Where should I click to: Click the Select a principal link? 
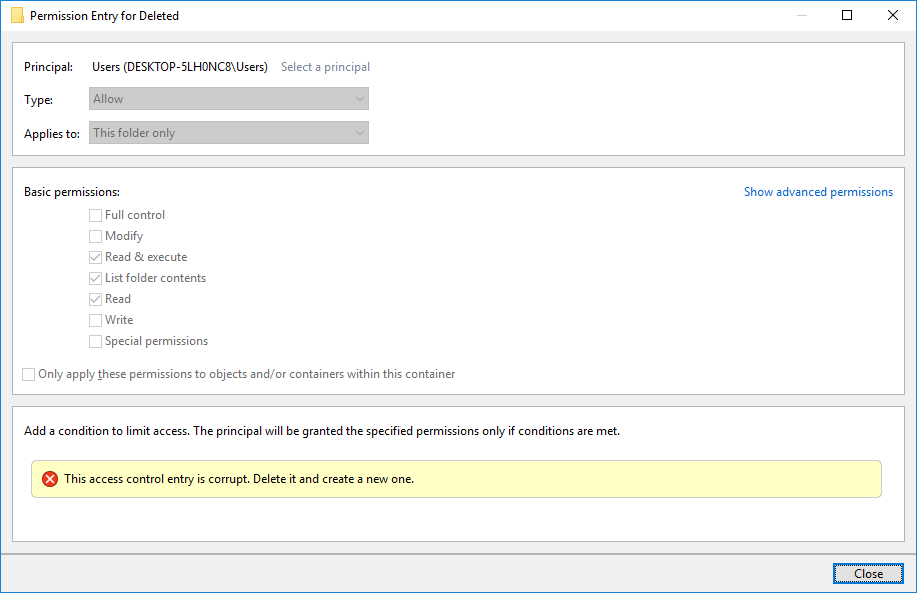(x=325, y=67)
